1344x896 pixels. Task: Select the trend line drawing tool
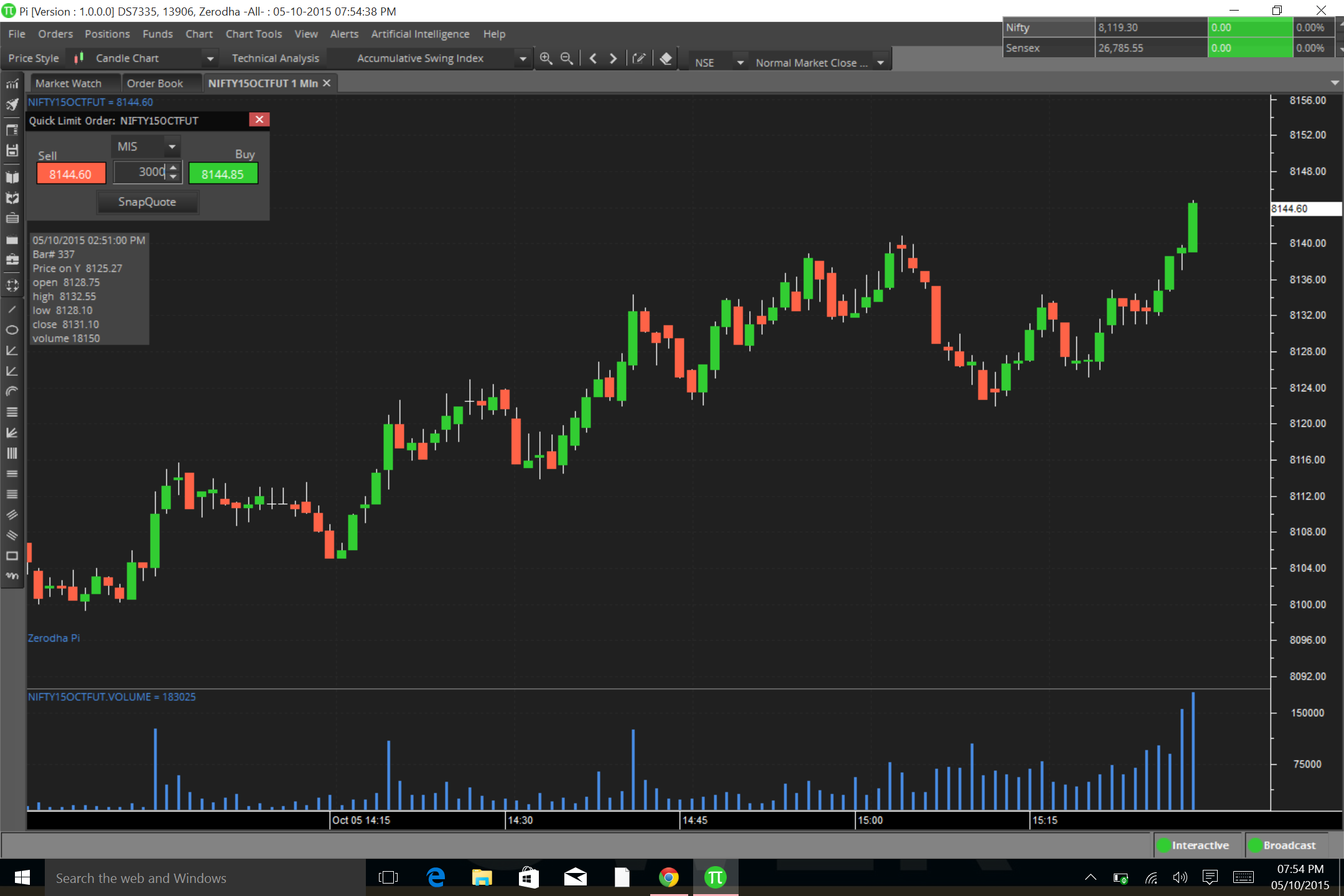coord(12,309)
